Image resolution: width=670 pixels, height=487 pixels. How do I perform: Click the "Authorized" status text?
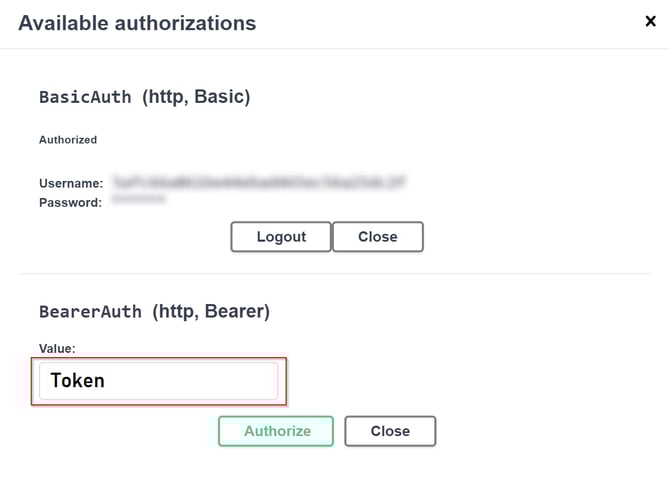(x=68, y=140)
